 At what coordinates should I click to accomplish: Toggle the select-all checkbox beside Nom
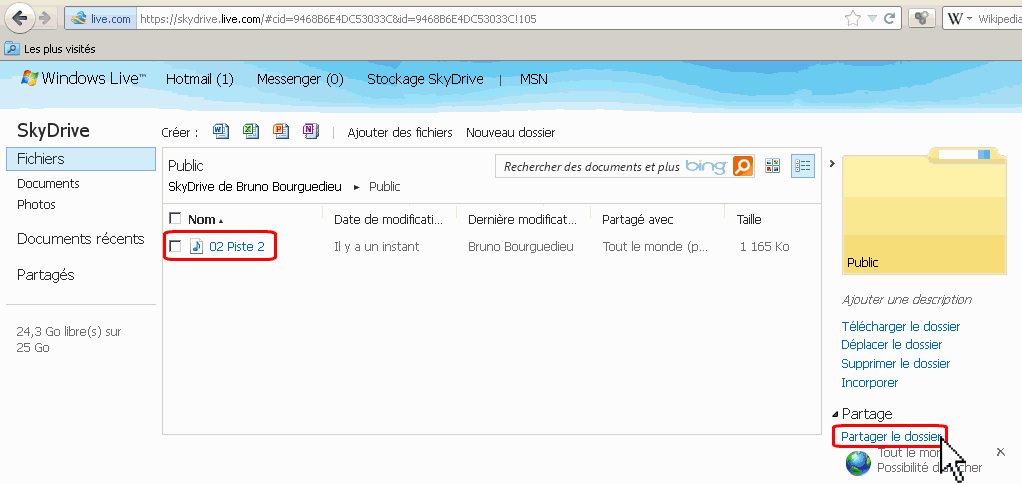coord(175,218)
